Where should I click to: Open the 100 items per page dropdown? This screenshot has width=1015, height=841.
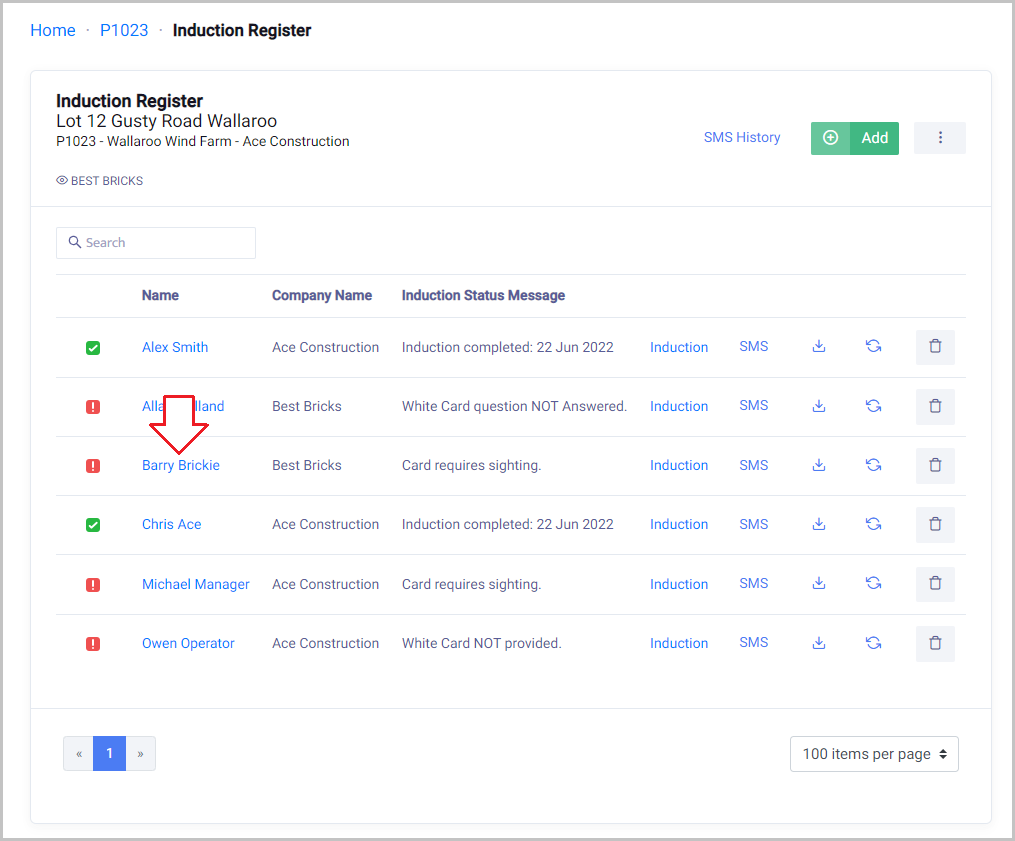874,754
